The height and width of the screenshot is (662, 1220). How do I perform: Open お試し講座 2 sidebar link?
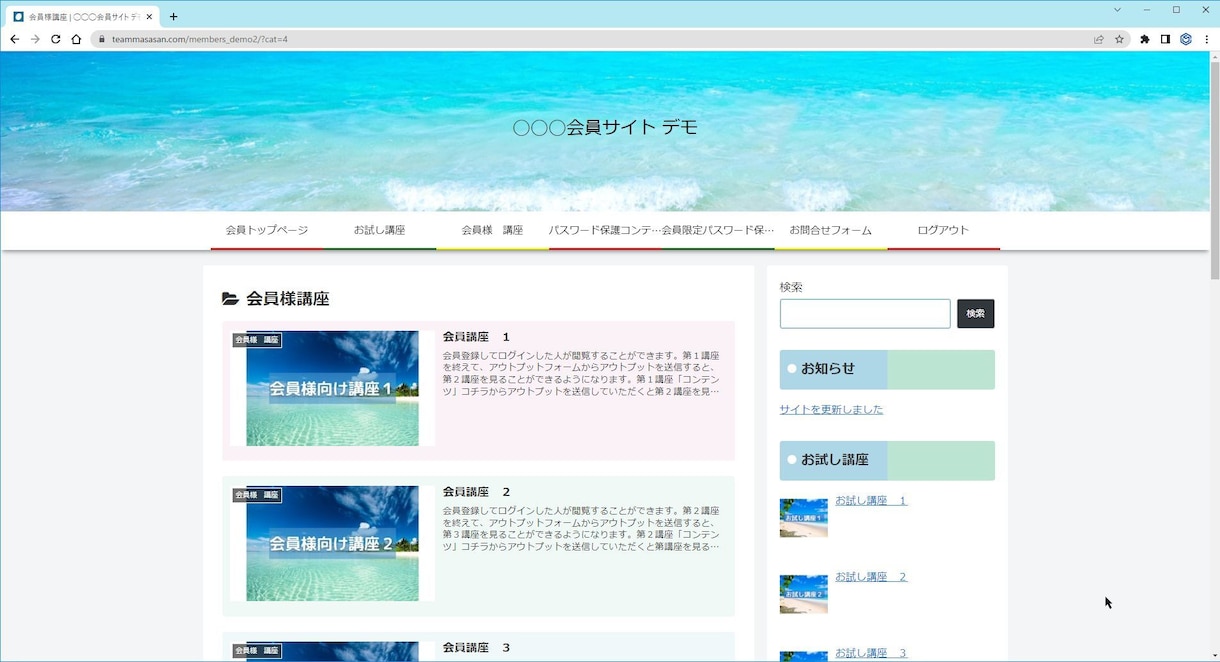click(871, 577)
